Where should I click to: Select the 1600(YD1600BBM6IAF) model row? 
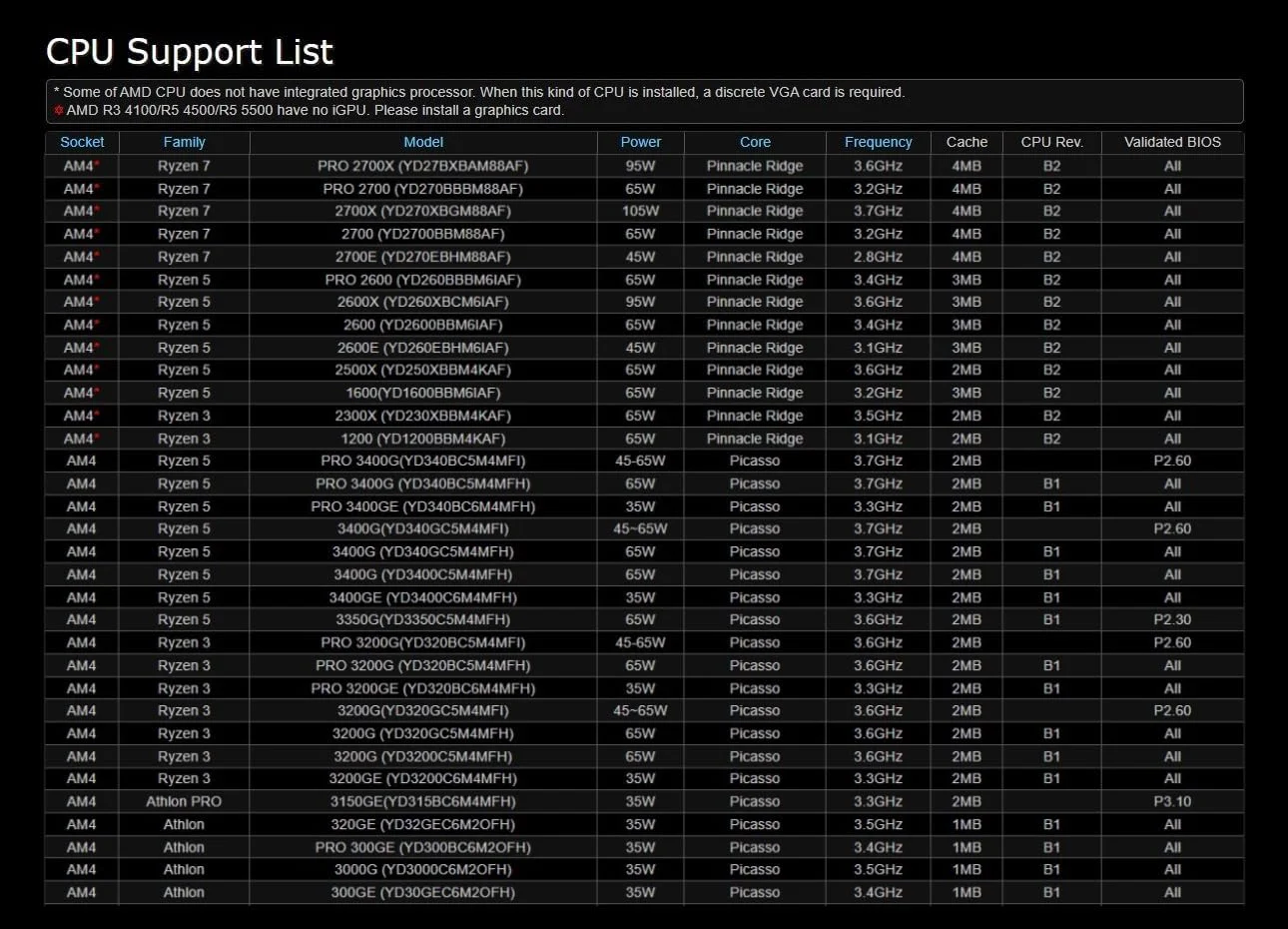coord(423,393)
